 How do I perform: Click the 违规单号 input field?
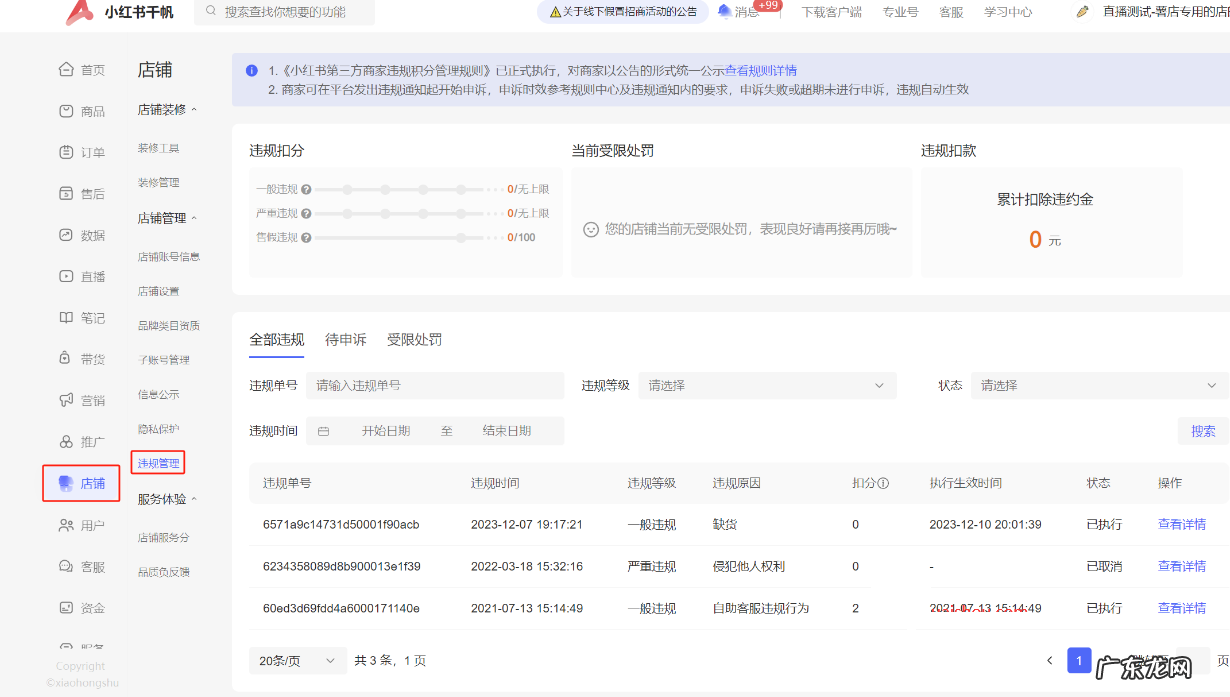[435, 385]
